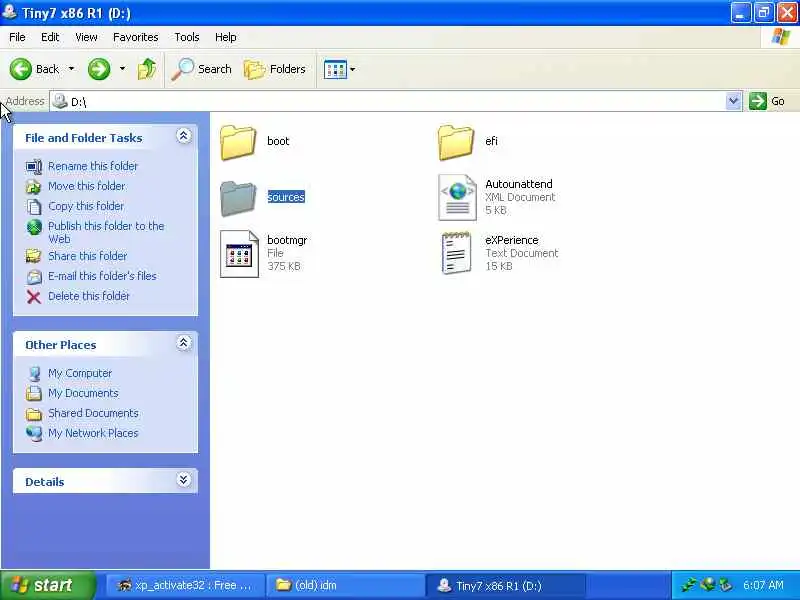Open the Views dropdown button
The image size is (800, 600).
click(x=339, y=69)
